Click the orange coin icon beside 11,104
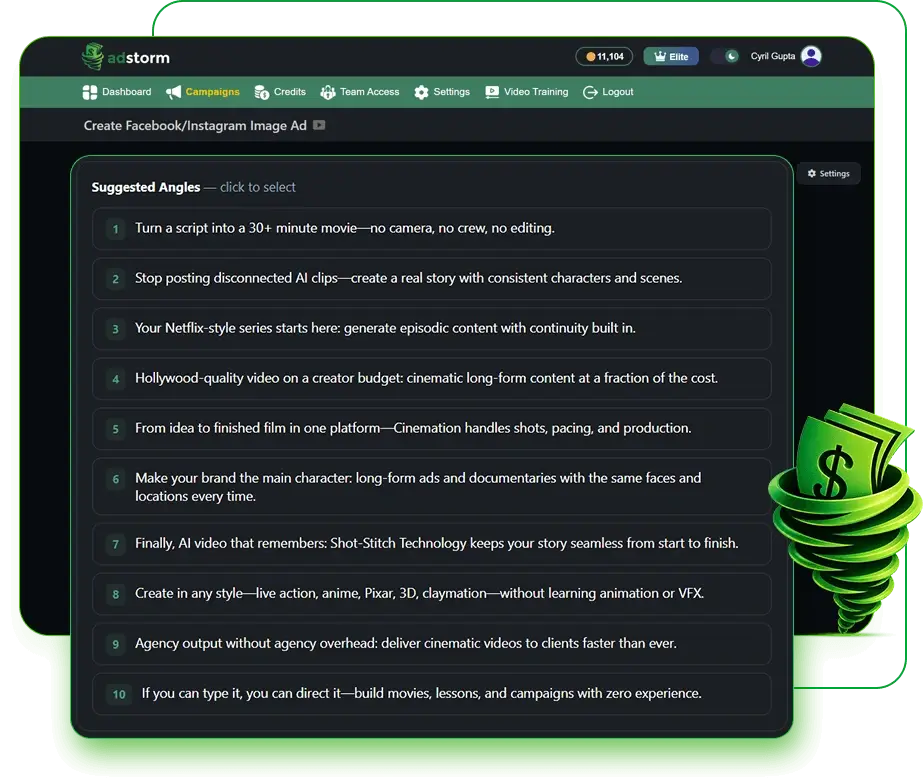The width and height of the screenshot is (923, 782). click(x=590, y=57)
